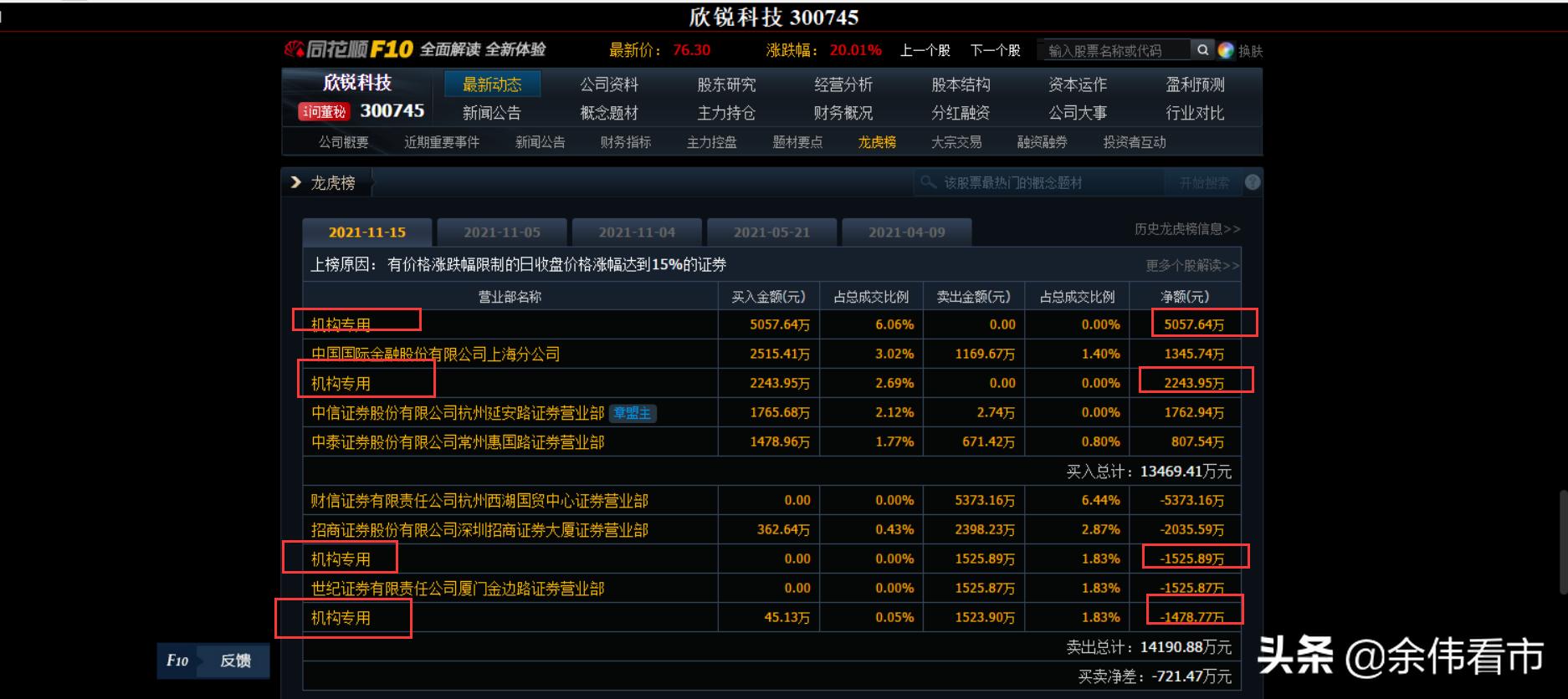
Task: Switch to the 2021-11-05 date tab
Action: coord(502,232)
